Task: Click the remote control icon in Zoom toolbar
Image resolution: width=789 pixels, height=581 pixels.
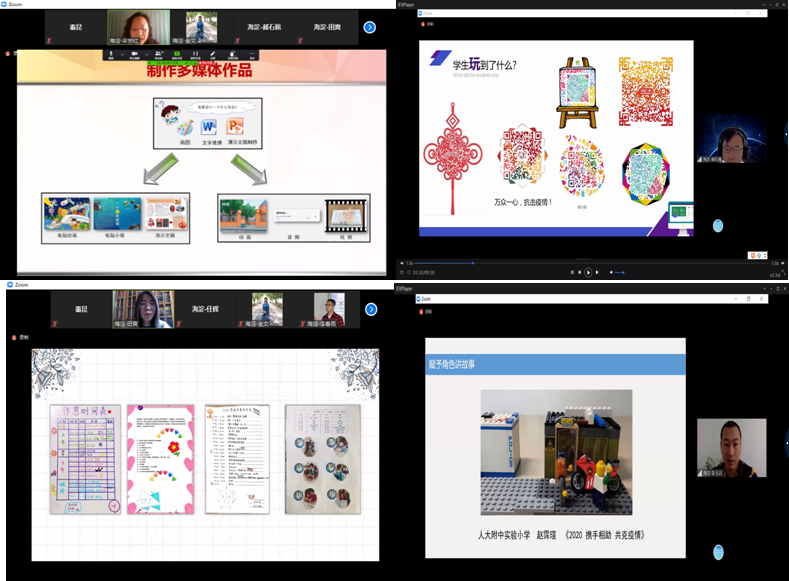Action: 232,53
